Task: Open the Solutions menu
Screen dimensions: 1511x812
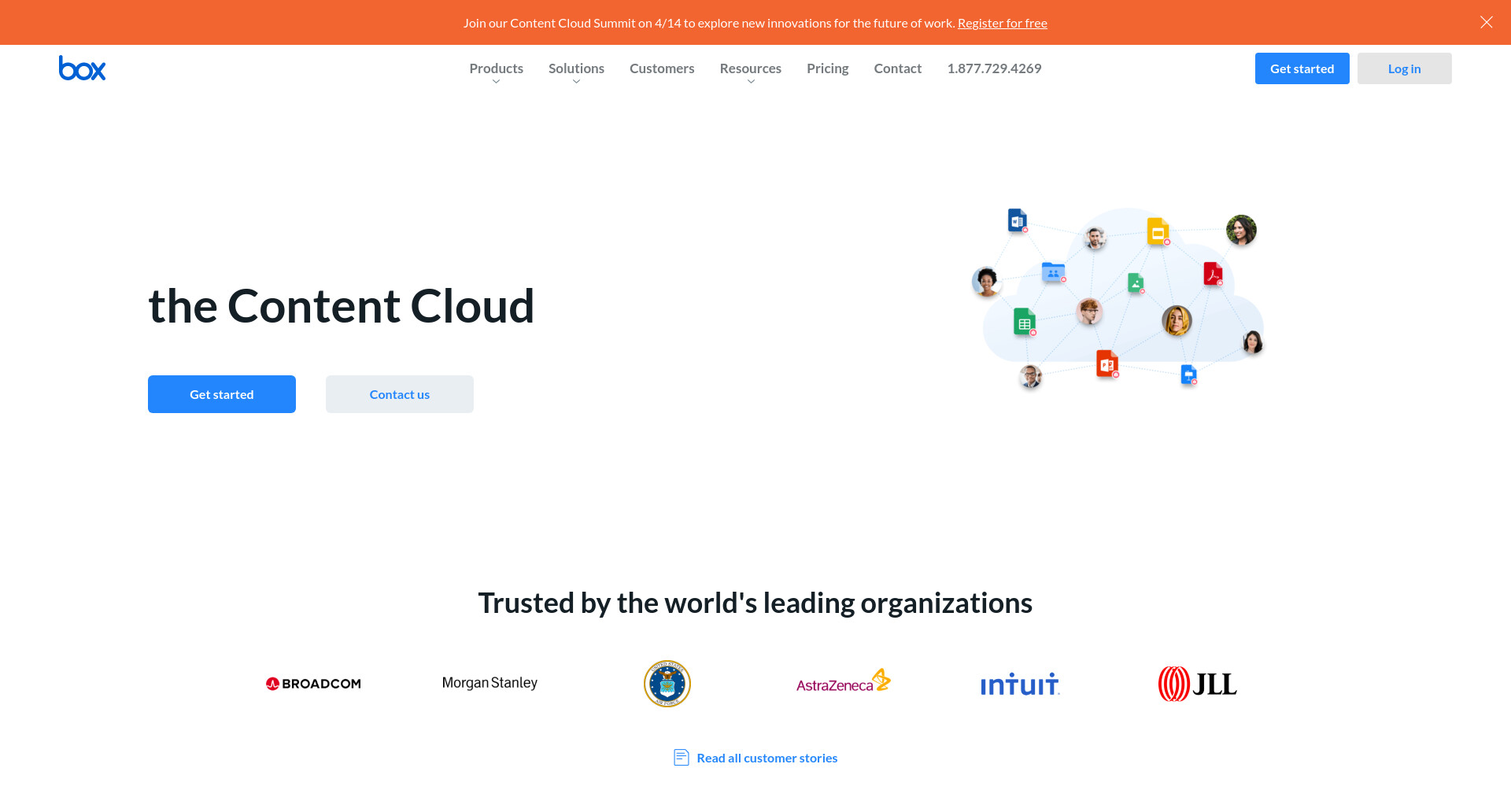Action: [576, 68]
